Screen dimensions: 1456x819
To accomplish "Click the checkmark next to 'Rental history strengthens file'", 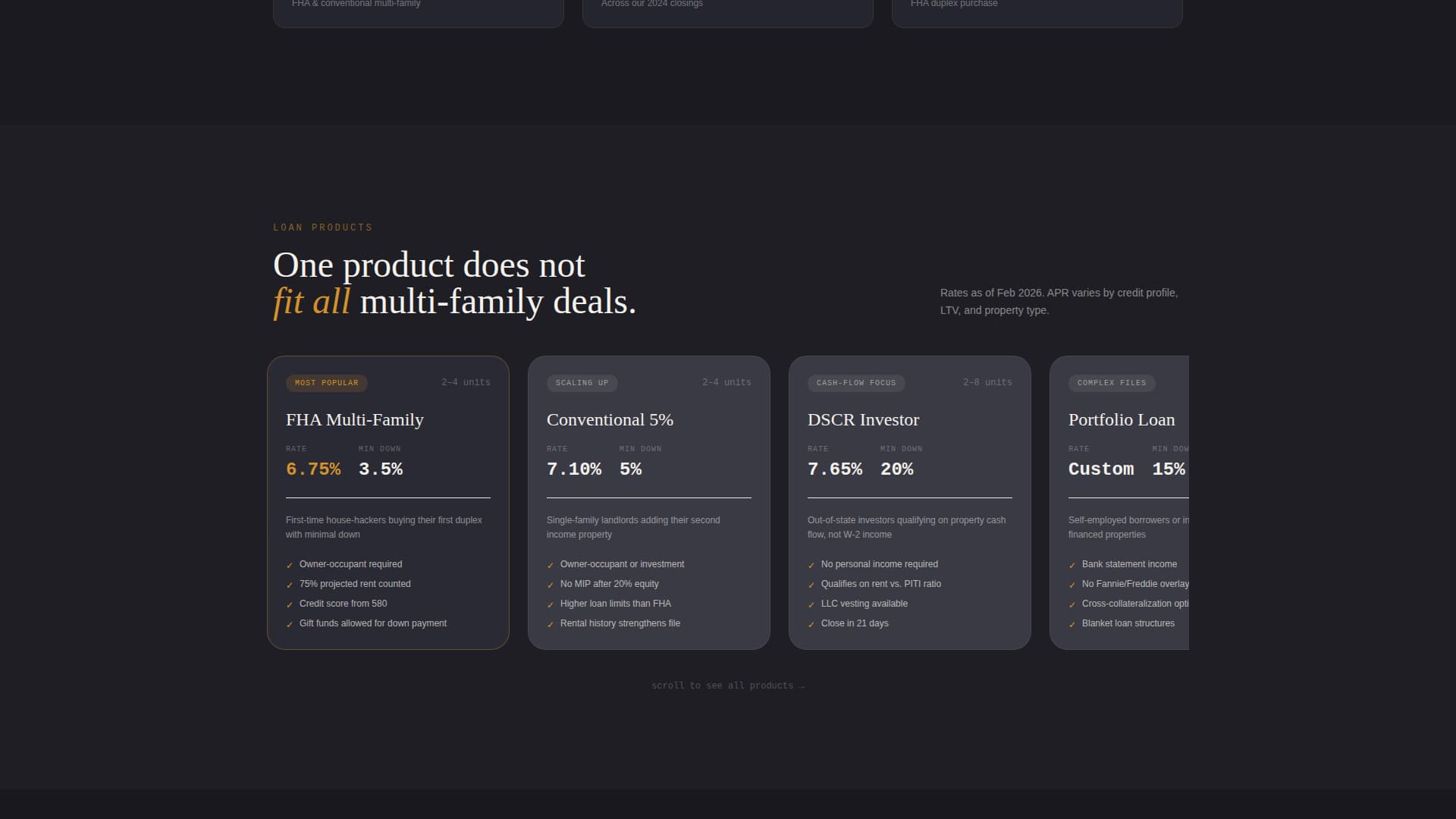I will pyautogui.click(x=551, y=623).
